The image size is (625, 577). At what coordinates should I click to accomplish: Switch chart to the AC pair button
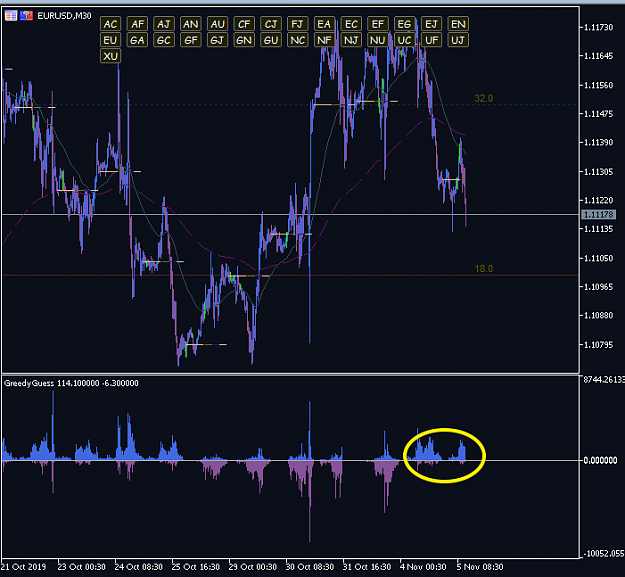pyautogui.click(x=110, y=24)
